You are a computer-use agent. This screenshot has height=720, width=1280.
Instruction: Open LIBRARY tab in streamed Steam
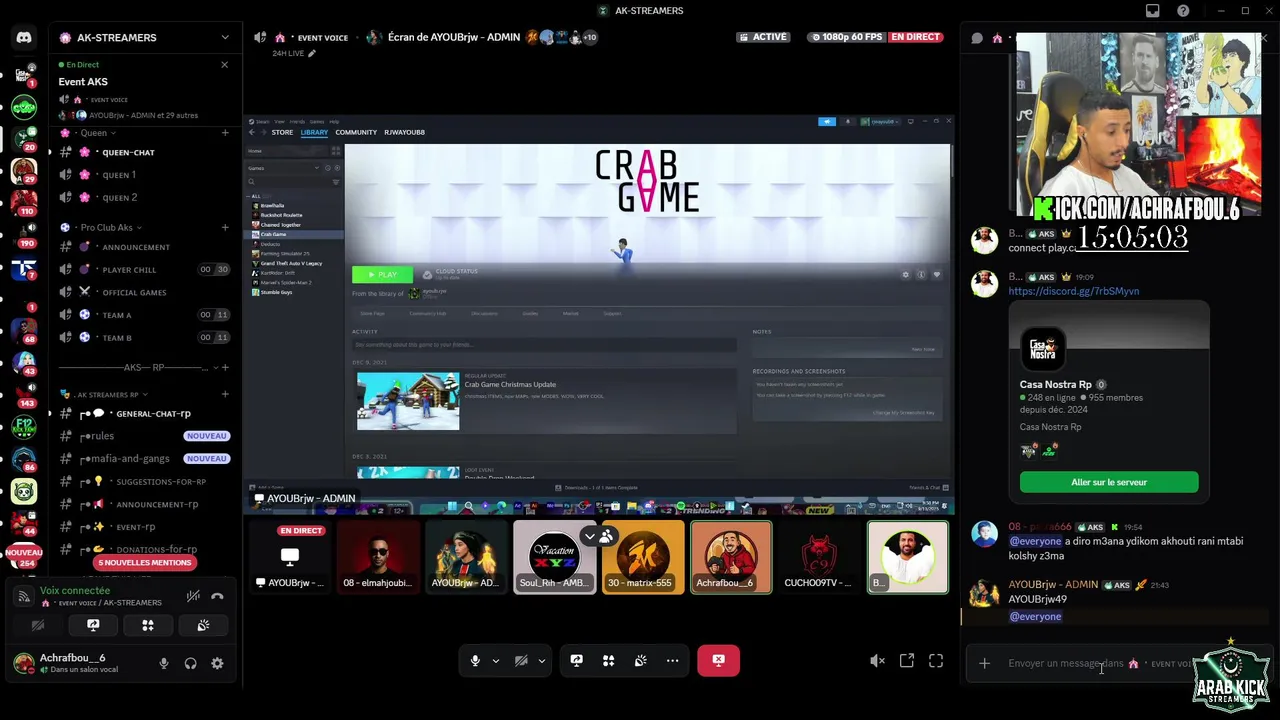point(314,132)
